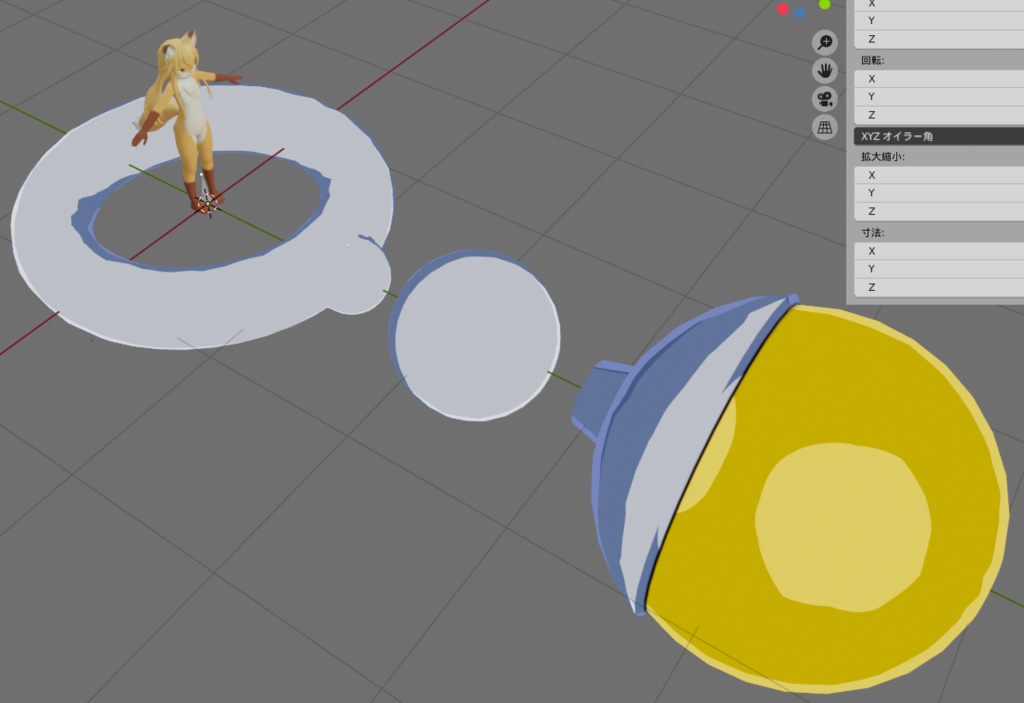This screenshot has width=1024, height=703.
Task: Click the Z field under 拡大縮小
Action: (x=939, y=212)
